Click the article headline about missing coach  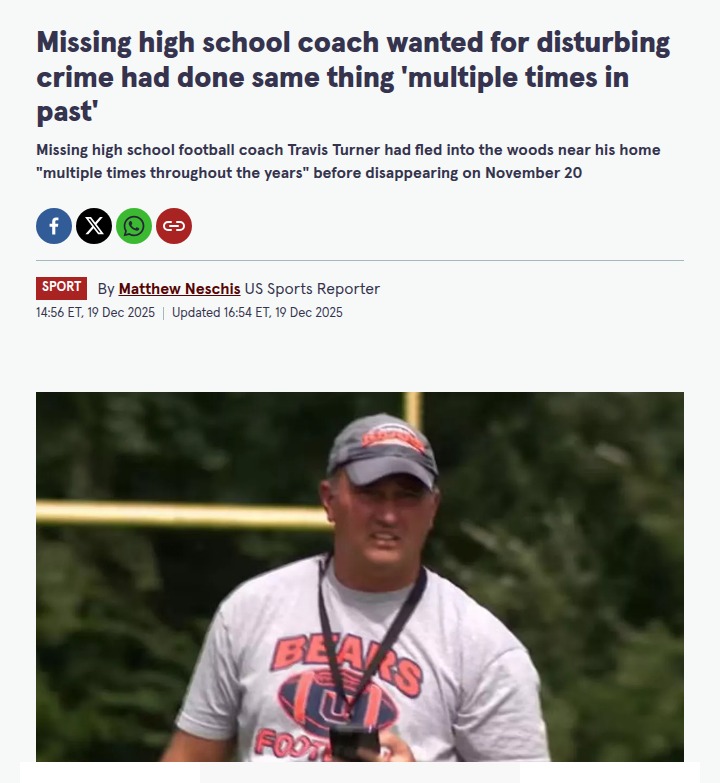click(x=353, y=76)
